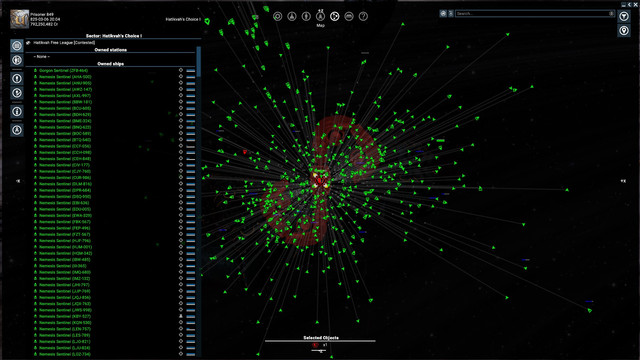Click the Owned ships section header

coord(111,64)
